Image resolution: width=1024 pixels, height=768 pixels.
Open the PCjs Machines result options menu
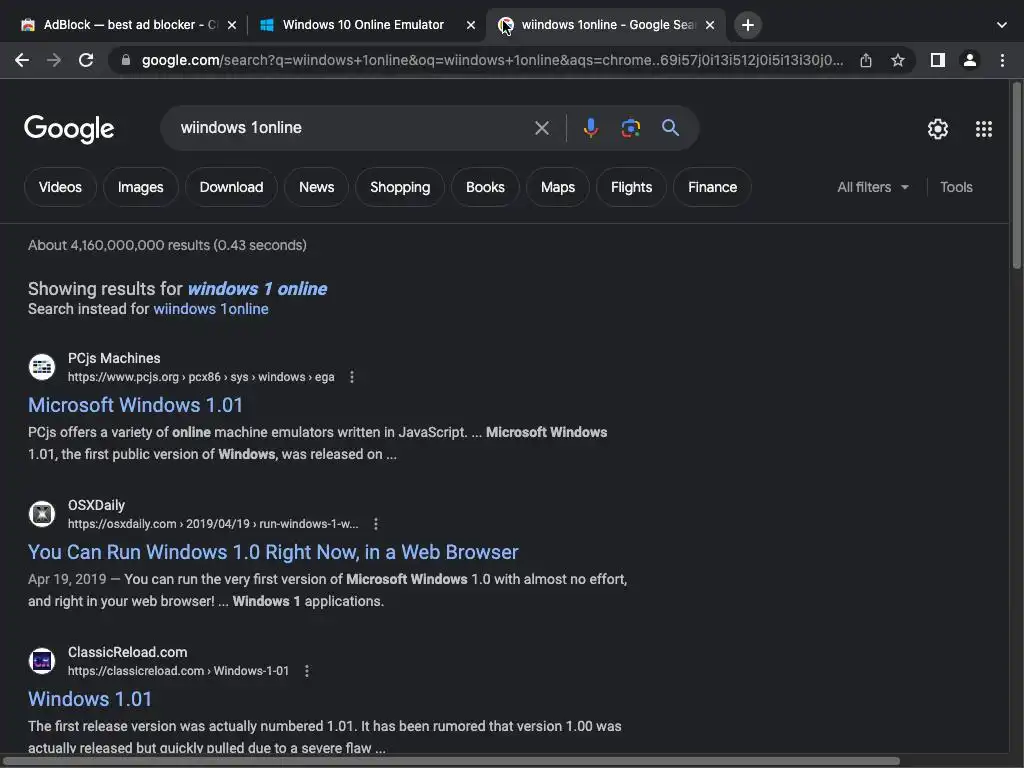tap(352, 377)
